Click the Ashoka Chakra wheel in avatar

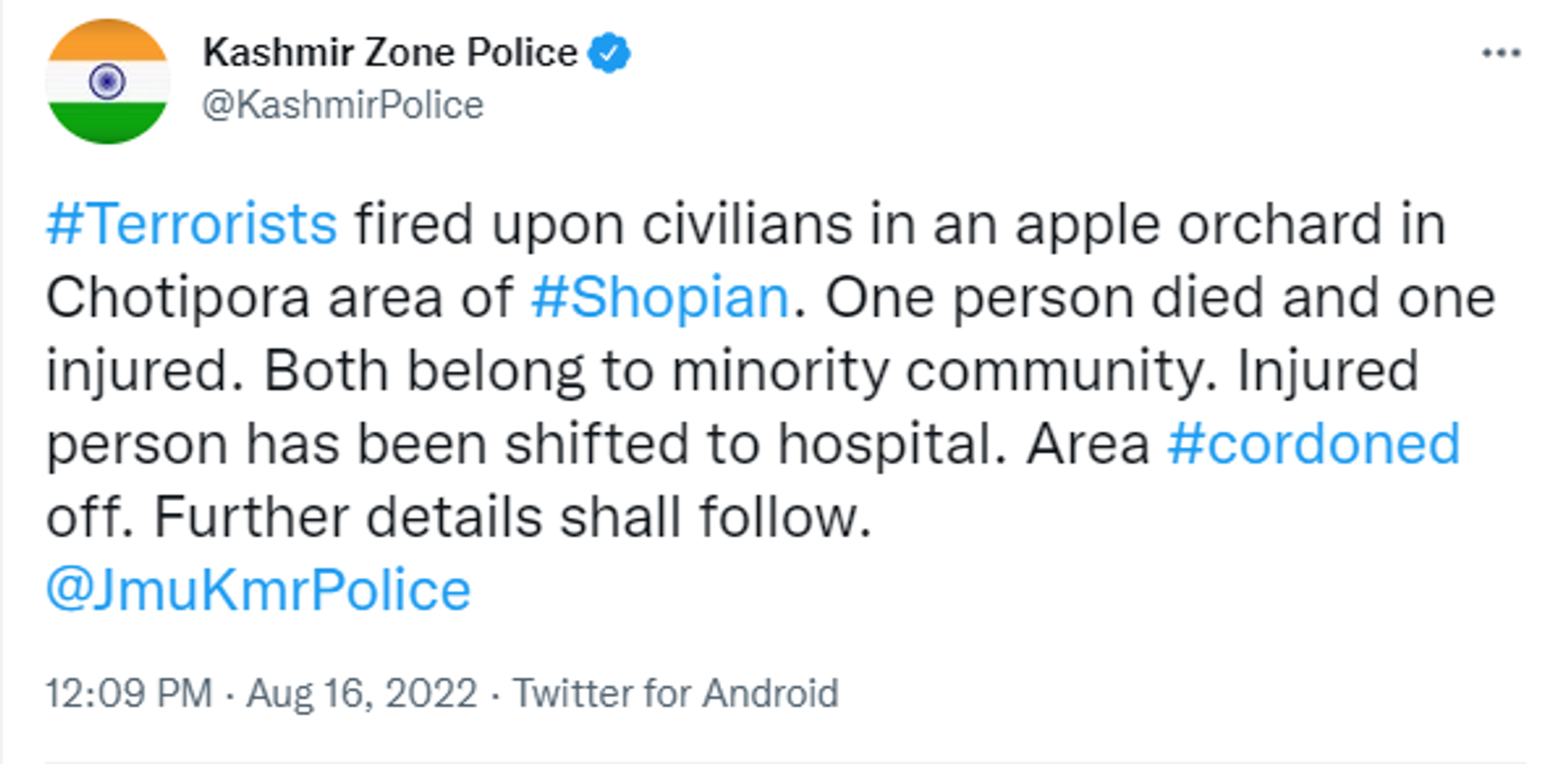(107, 82)
